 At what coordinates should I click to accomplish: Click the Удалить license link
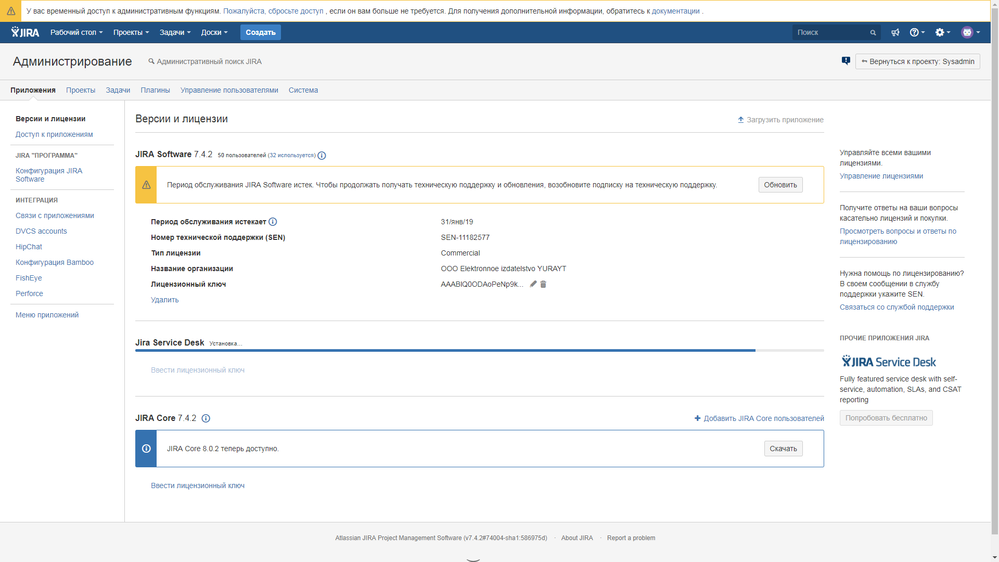(x=164, y=300)
